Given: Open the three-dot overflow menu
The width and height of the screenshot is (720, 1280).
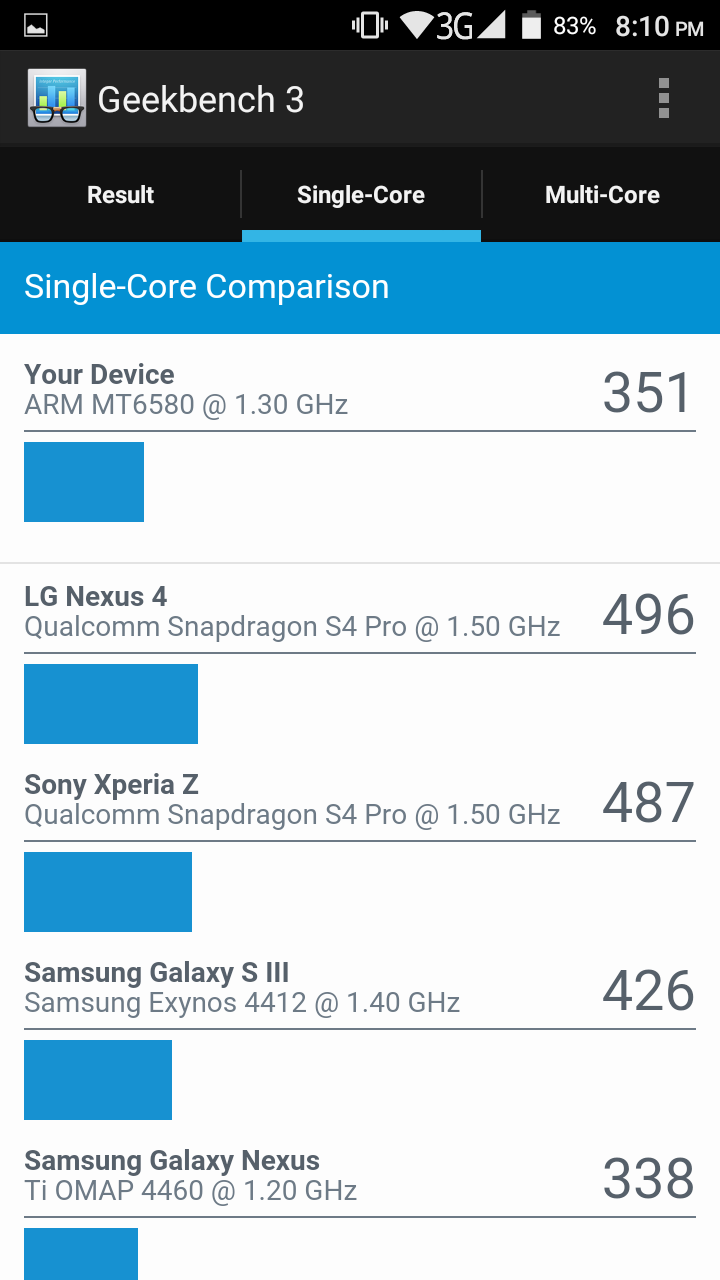Looking at the screenshot, I should click(x=663, y=99).
